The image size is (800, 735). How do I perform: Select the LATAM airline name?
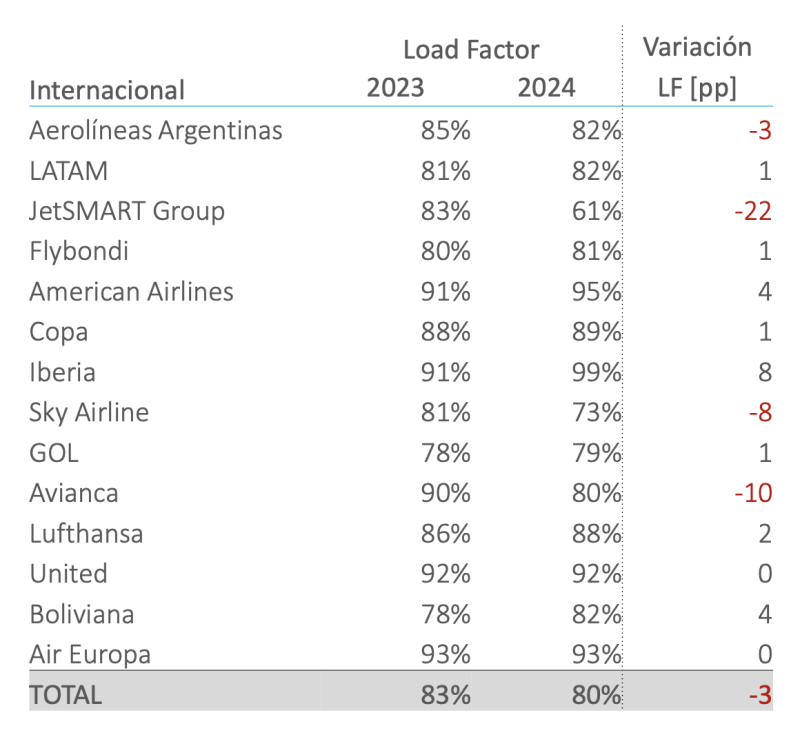click(69, 171)
